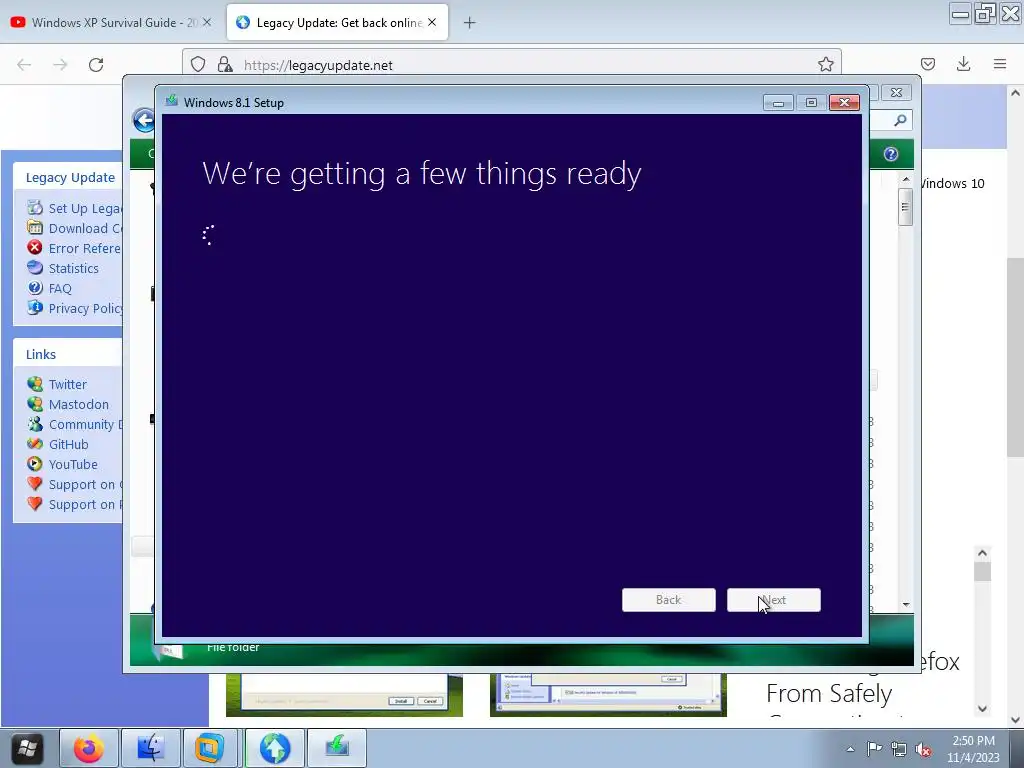Open the VMware taskbar icon
Viewport: 1024px width, 768px height.
click(x=209, y=748)
